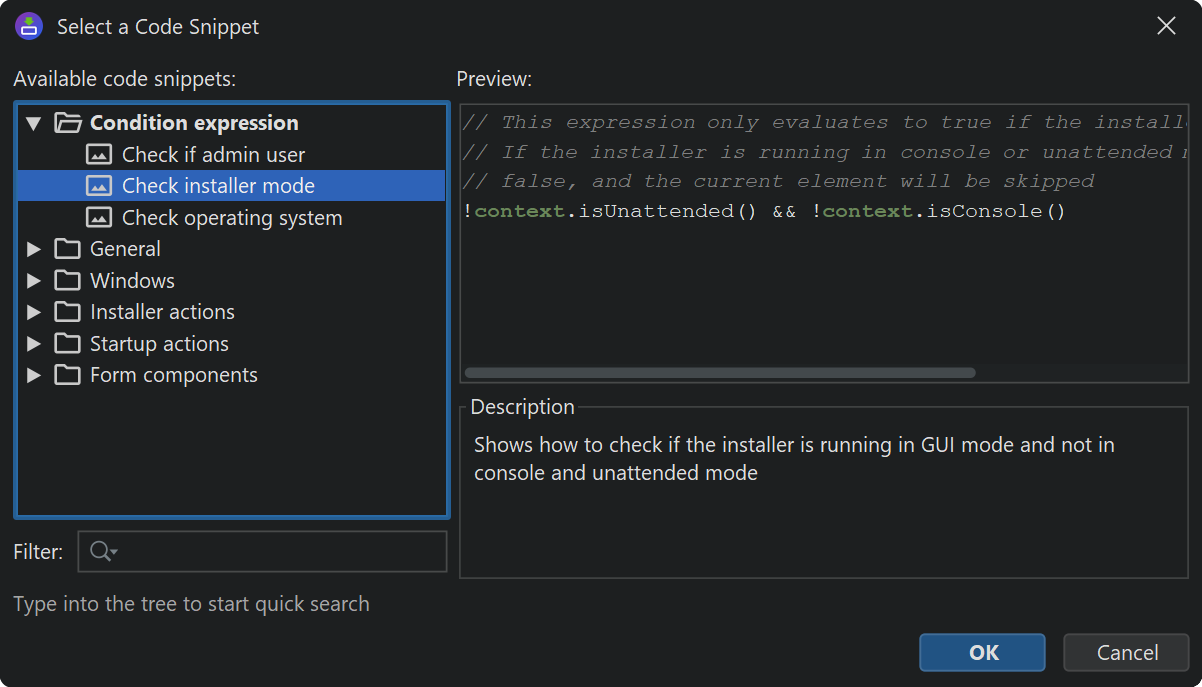Click the Condition expression open folder icon
This screenshot has width=1202, height=687.
67,123
